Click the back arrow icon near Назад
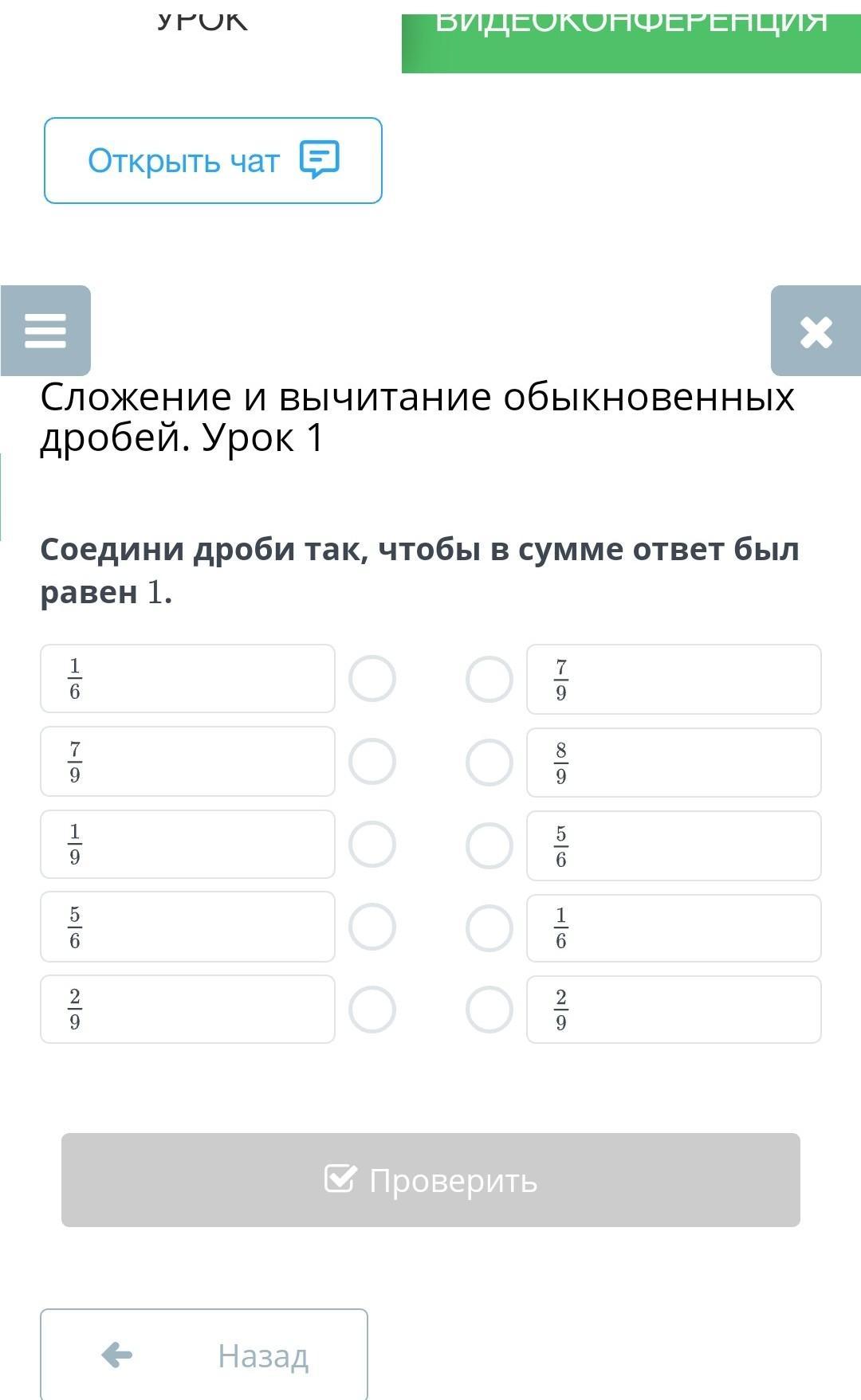This screenshot has height=1400, width=861. (117, 1355)
